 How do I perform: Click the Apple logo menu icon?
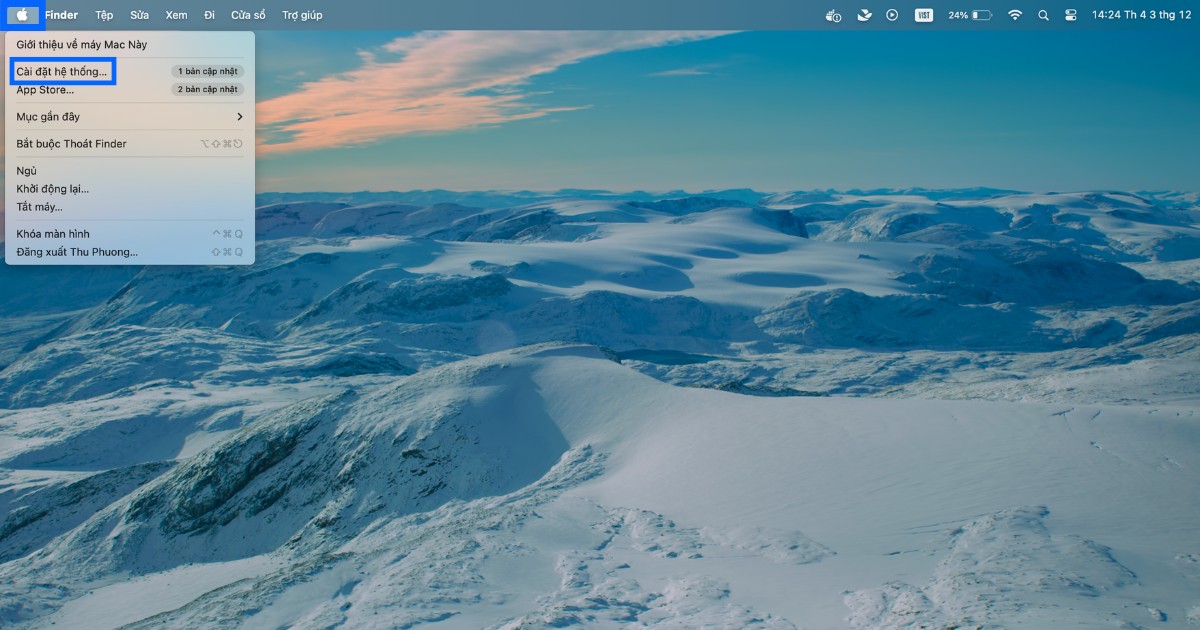tap(22, 15)
